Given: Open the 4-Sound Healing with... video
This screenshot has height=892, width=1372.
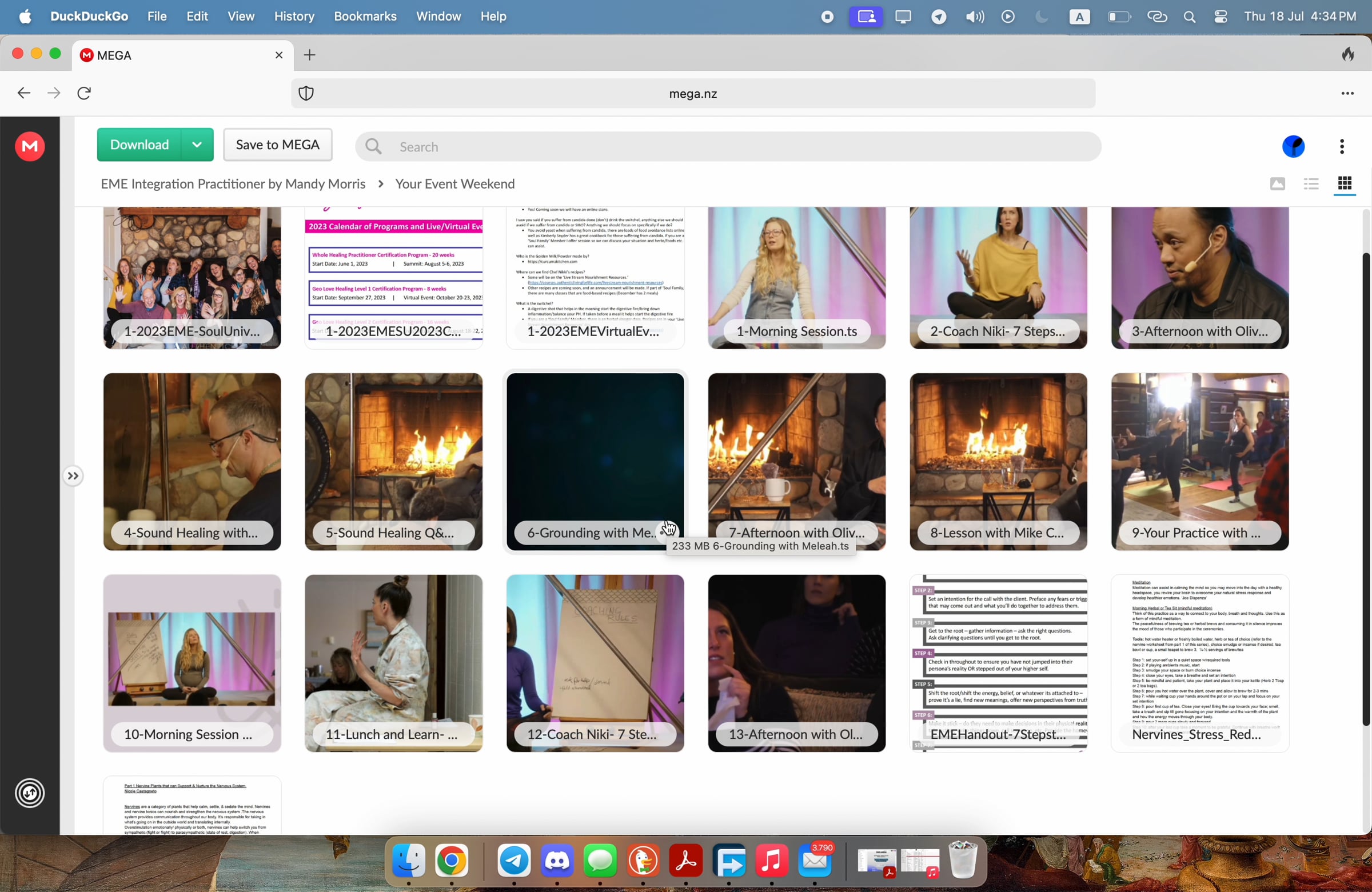Looking at the screenshot, I should coord(192,462).
